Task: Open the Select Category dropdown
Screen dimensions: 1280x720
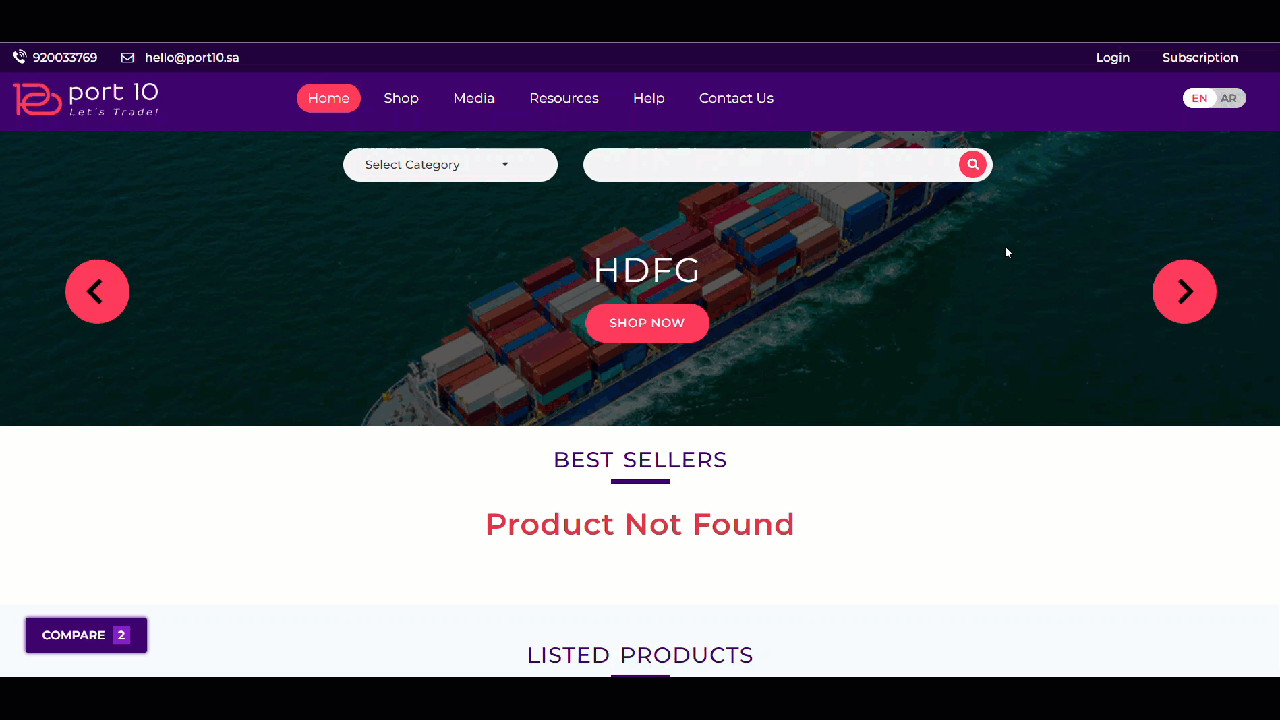Action: [x=450, y=165]
